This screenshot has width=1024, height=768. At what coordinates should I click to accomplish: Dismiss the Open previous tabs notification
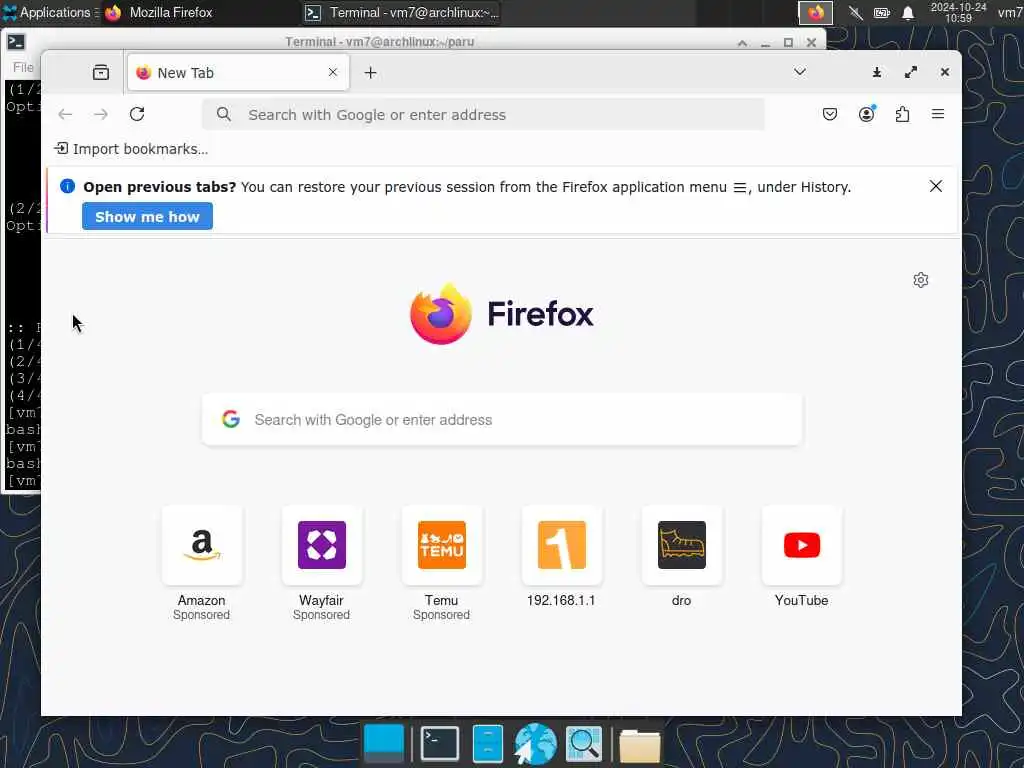935,186
